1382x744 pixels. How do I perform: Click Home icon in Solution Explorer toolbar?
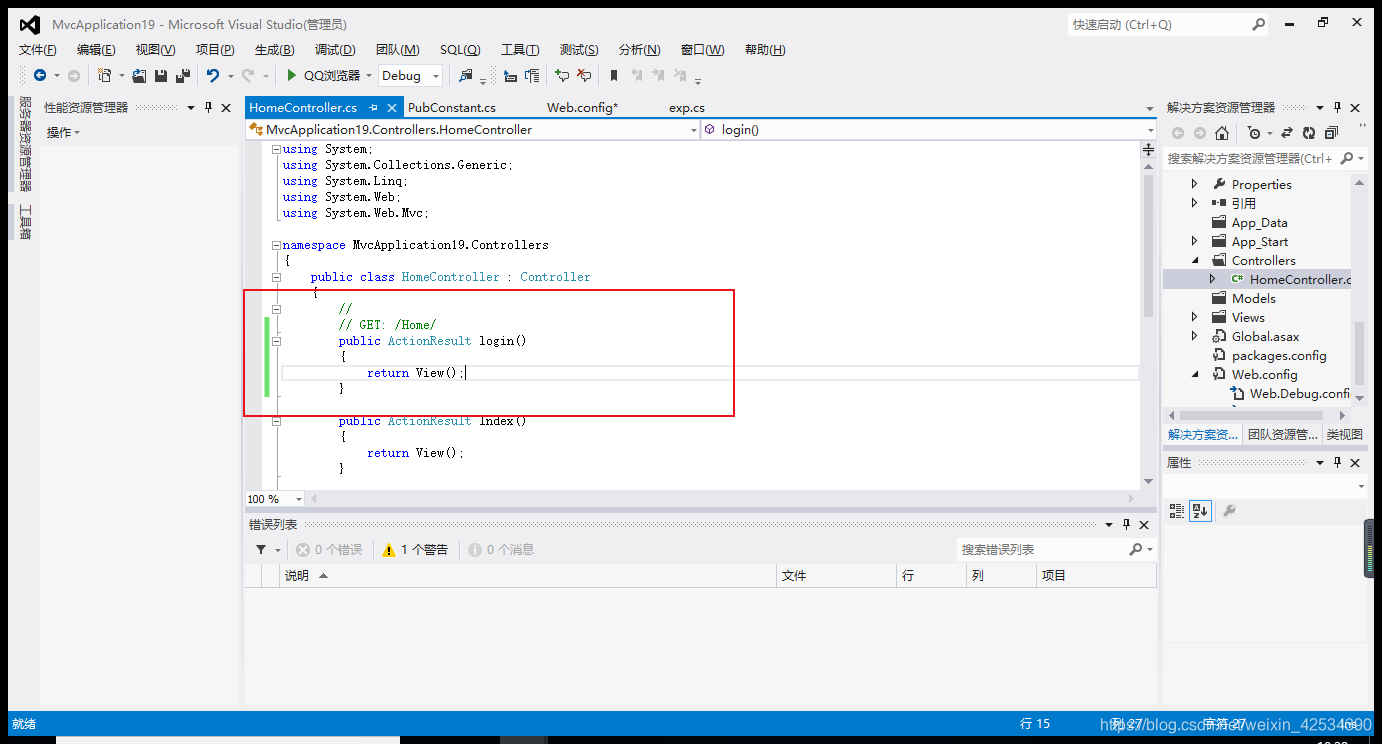click(x=1222, y=133)
